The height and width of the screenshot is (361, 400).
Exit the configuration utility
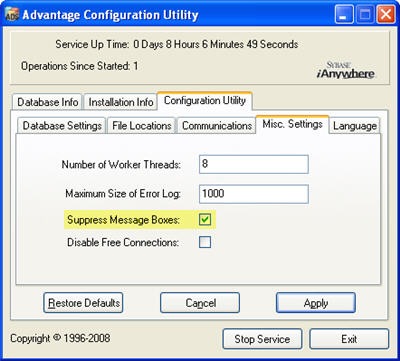click(349, 339)
